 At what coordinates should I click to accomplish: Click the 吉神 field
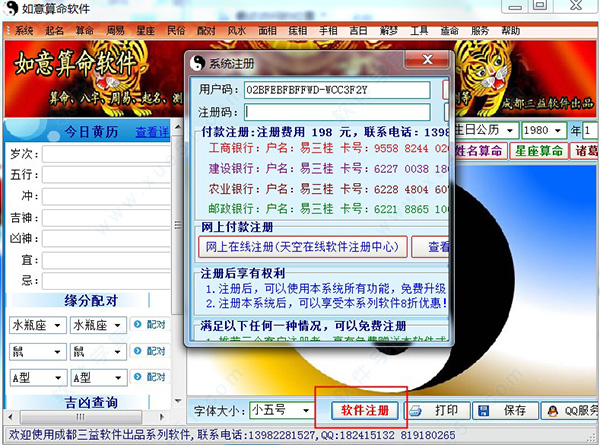[106, 218]
